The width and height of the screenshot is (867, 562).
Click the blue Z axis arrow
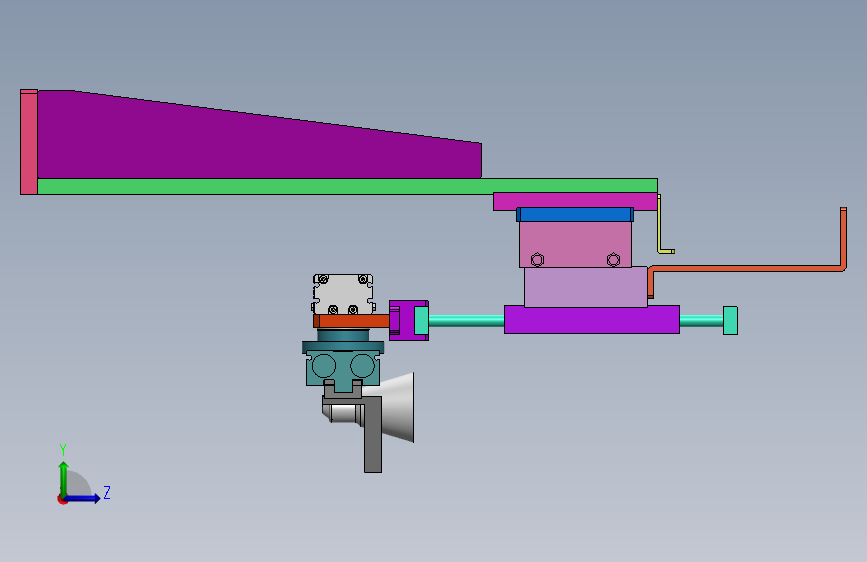(x=84, y=498)
